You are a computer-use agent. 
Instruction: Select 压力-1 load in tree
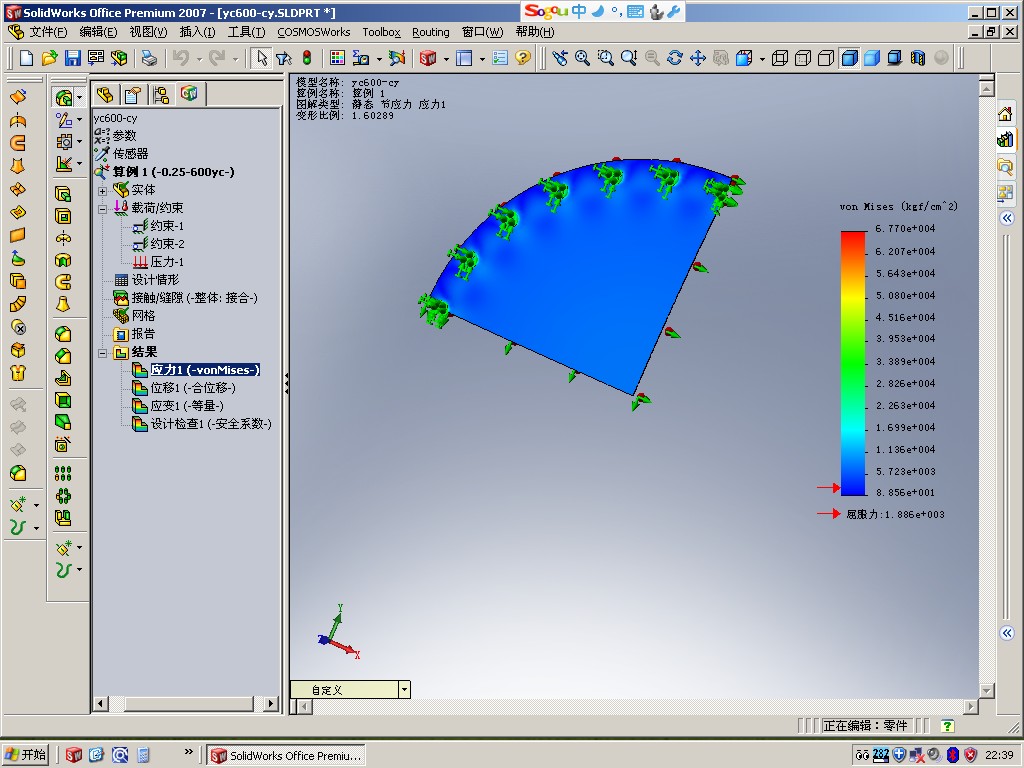[x=167, y=262]
